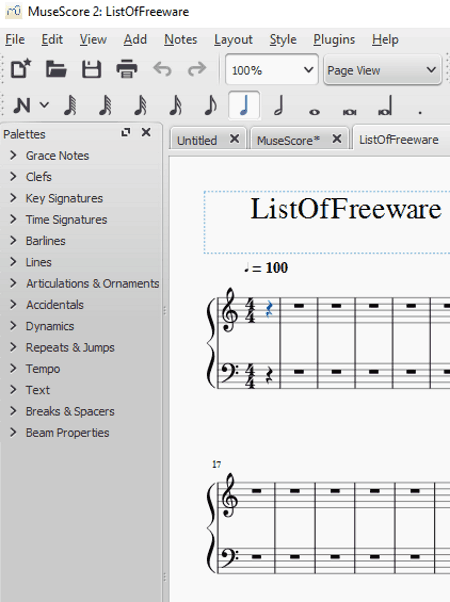The height and width of the screenshot is (602, 450).
Task: Close the MuseScore* tab
Action: click(x=337, y=139)
